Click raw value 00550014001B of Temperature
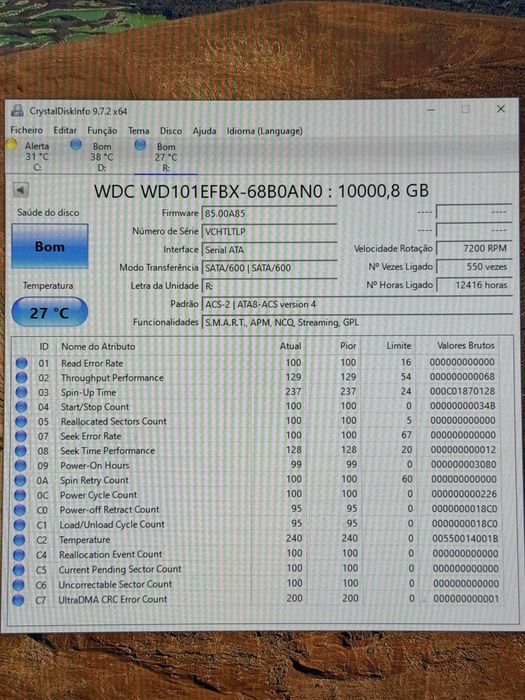 coord(465,539)
